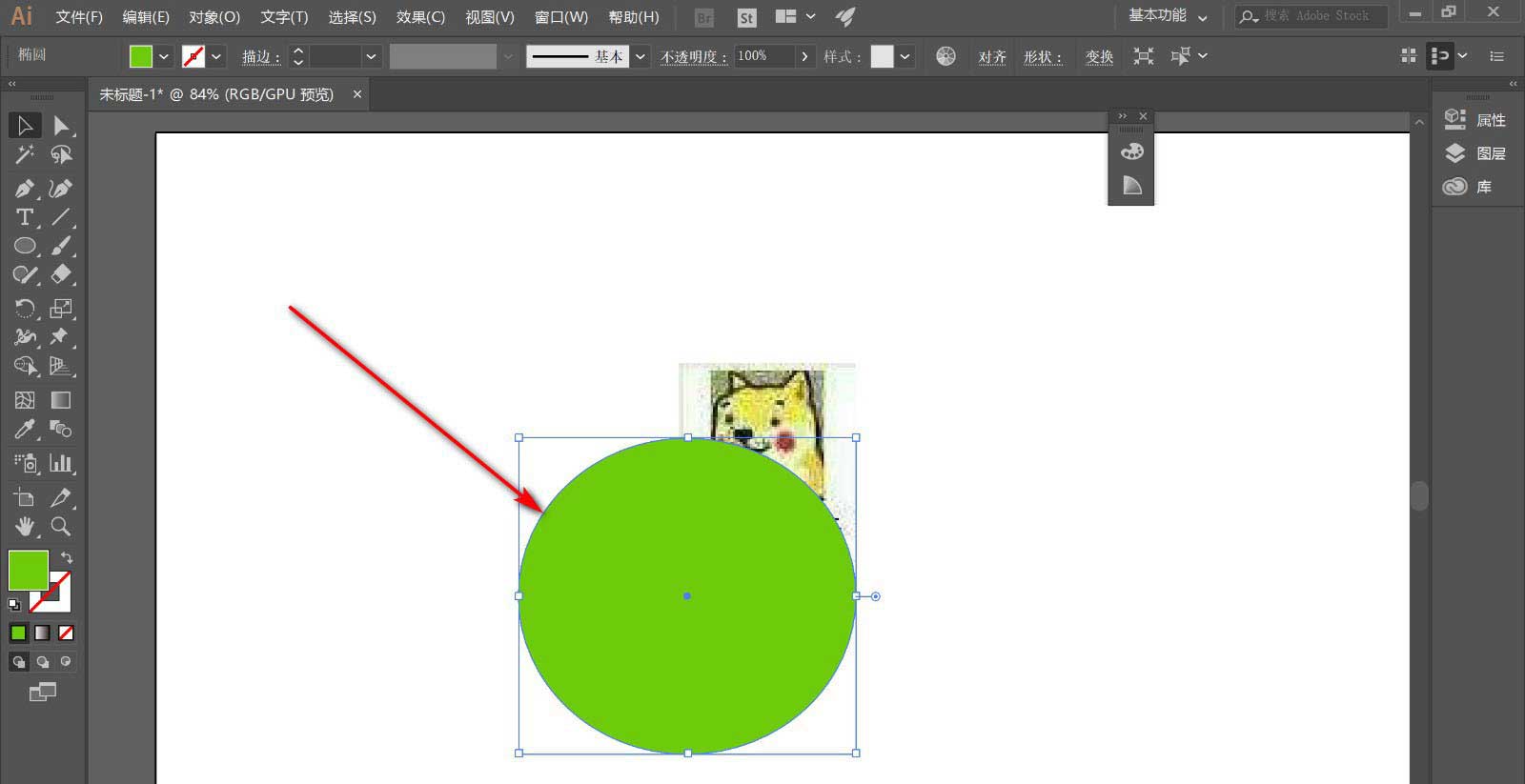Switch paint mode to Gradient
1525x784 pixels.
(x=42, y=633)
